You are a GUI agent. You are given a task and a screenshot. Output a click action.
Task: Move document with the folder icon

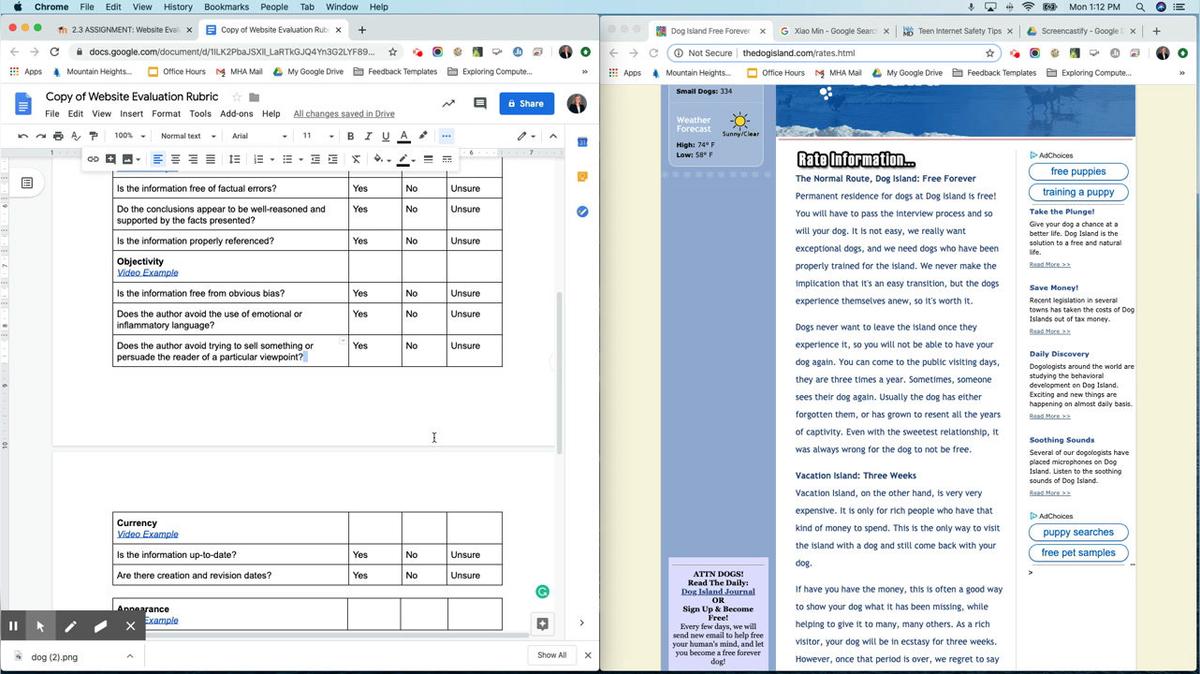(x=254, y=97)
